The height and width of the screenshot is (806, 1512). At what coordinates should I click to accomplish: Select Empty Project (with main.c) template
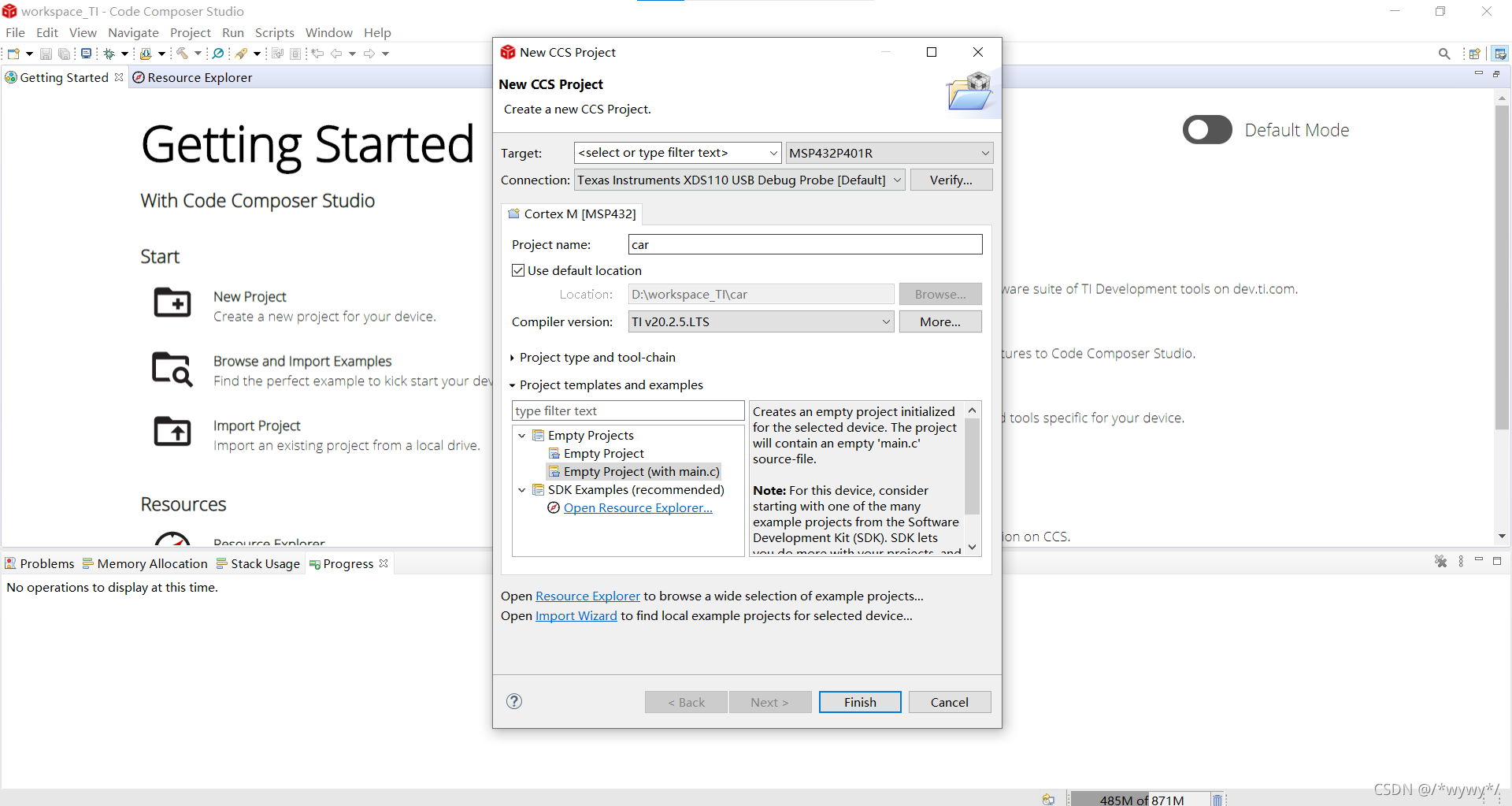click(634, 472)
